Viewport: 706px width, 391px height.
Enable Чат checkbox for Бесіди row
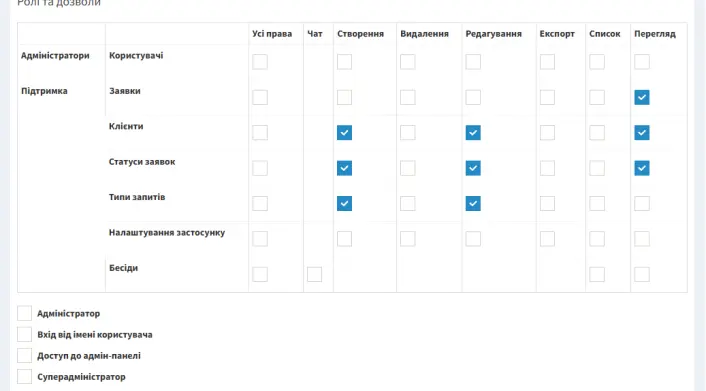[314, 274]
